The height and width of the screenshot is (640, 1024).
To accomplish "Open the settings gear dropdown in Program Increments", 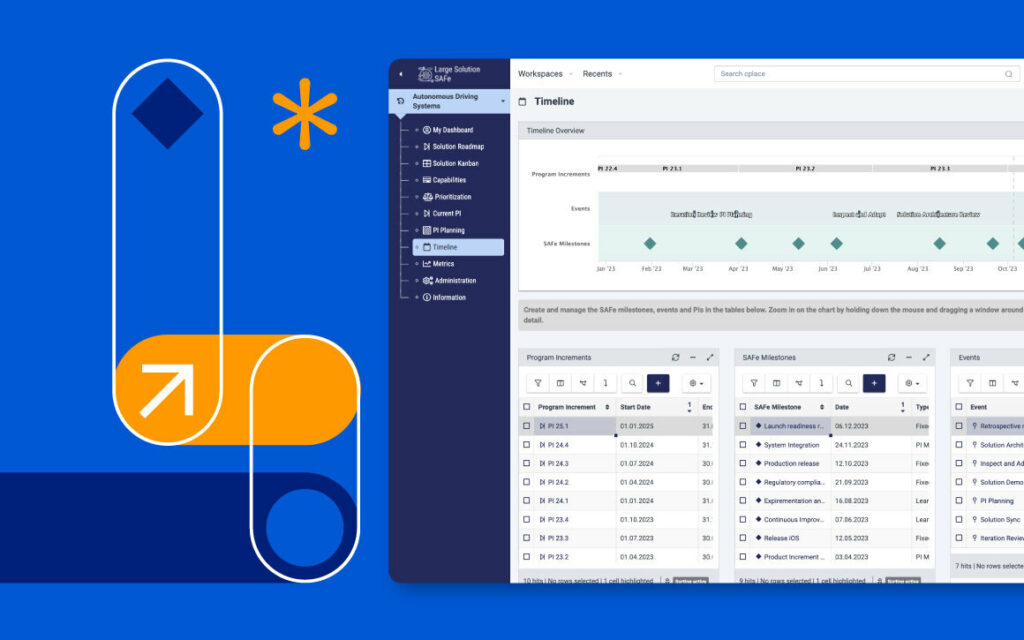I will tap(696, 383).
